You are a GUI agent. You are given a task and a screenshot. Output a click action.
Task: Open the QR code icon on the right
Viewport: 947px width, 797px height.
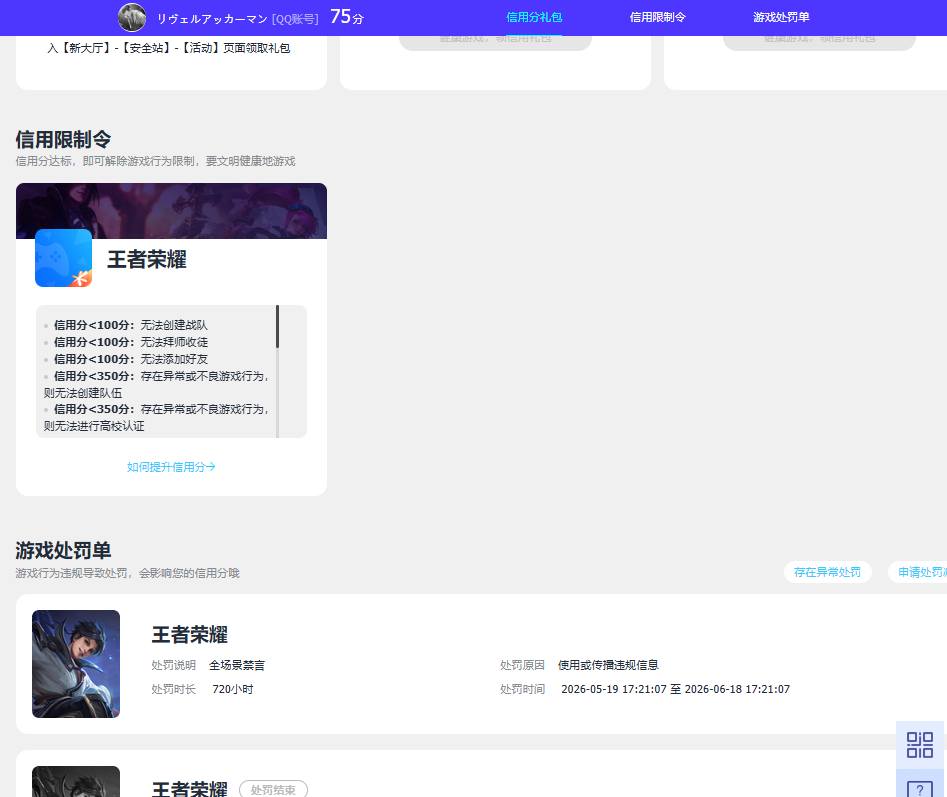tap(920, 745)
